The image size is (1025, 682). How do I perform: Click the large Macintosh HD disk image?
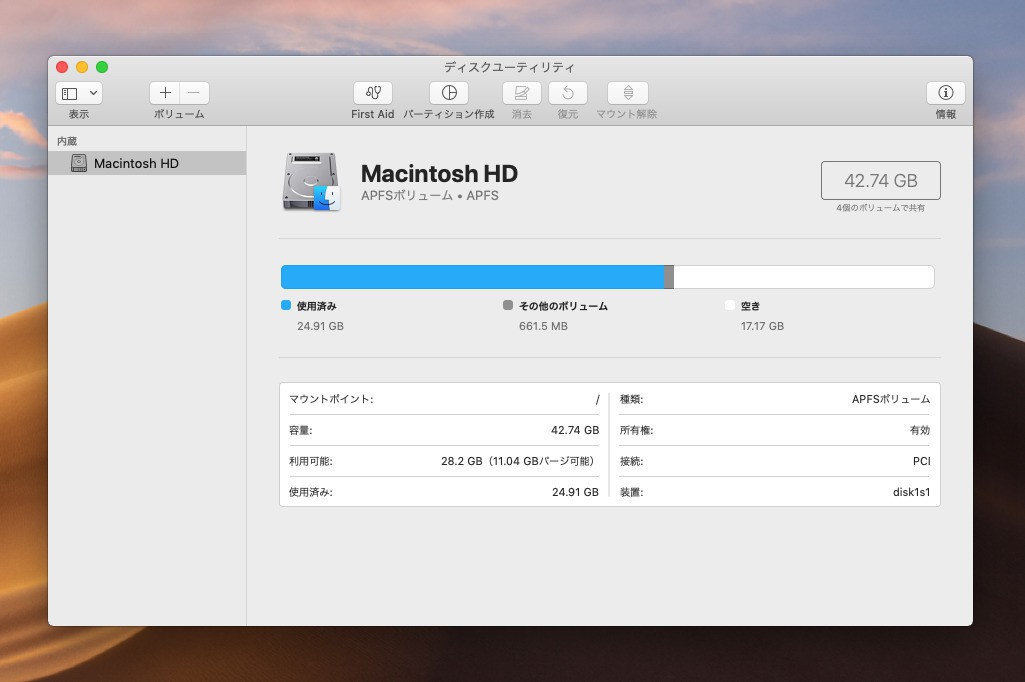pos(311,182)
